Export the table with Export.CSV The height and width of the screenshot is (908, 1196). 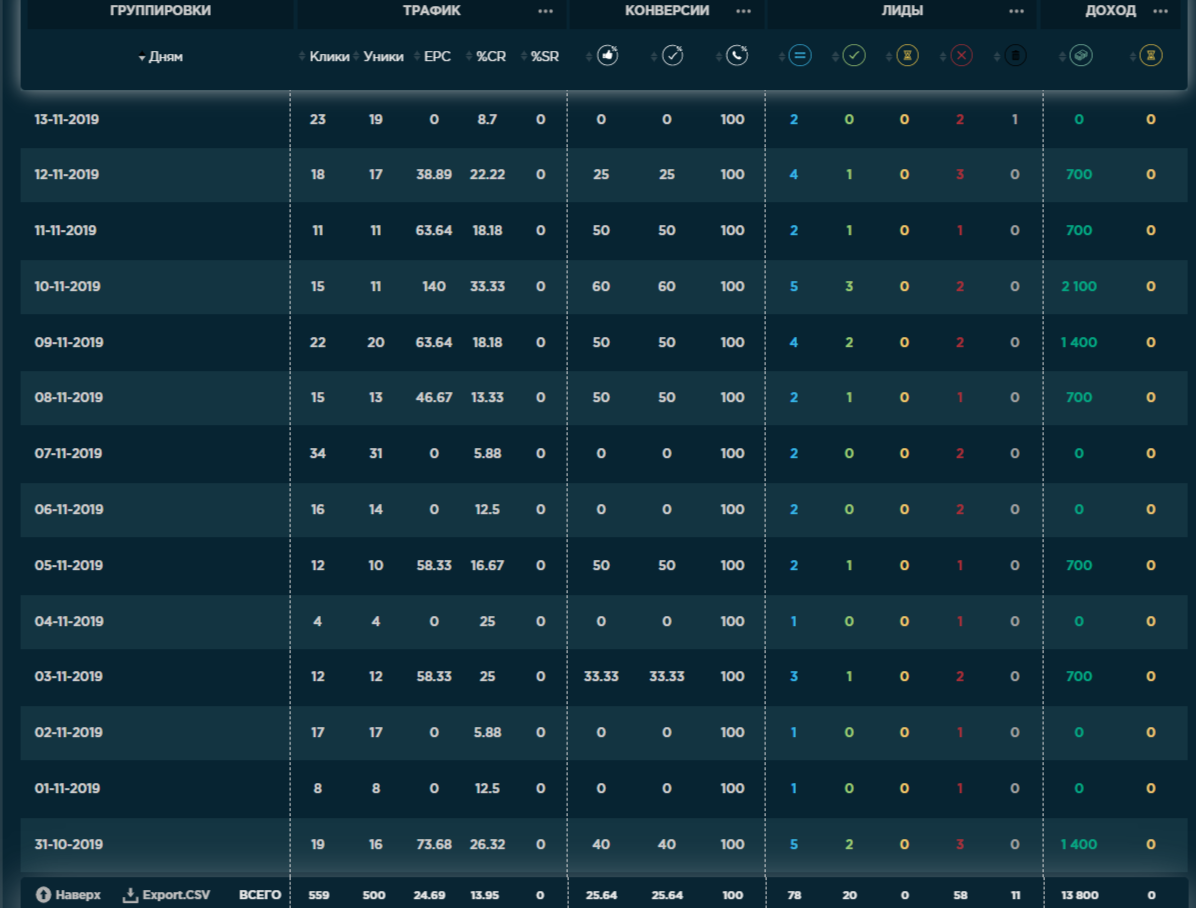[176, 894]
